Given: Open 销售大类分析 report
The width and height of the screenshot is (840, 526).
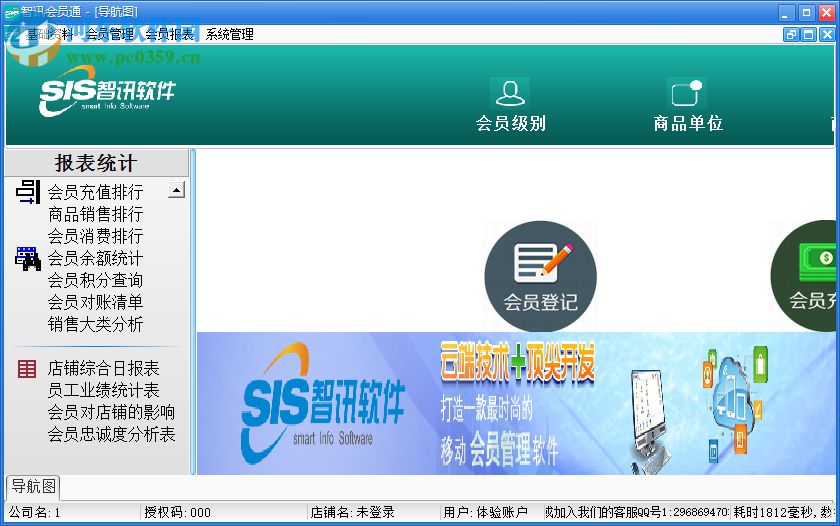Looking at the screenshot, I should pyautogui.click(x=95, y=324).
